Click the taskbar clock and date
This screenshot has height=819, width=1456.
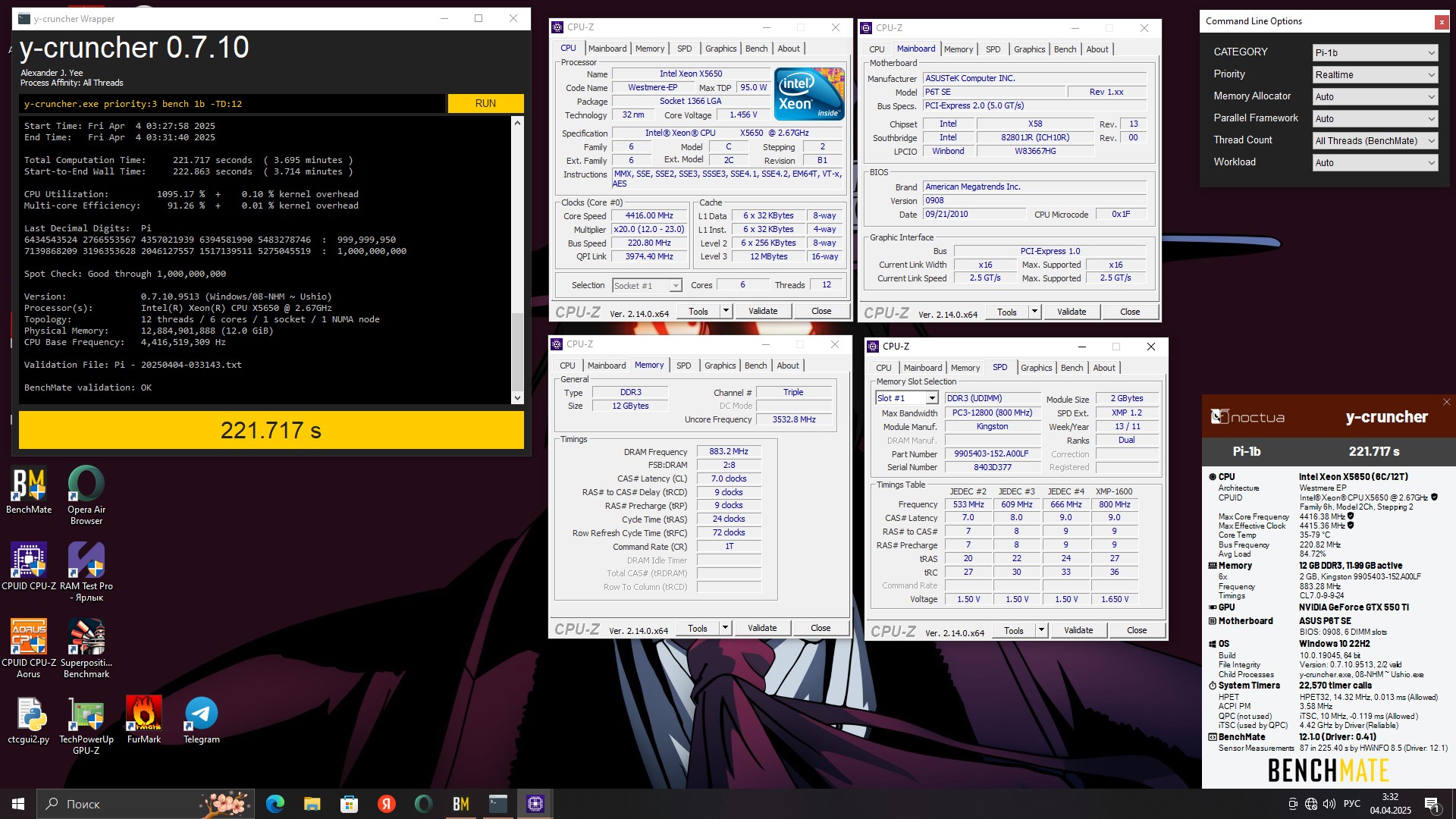[x=1390, y=804]
